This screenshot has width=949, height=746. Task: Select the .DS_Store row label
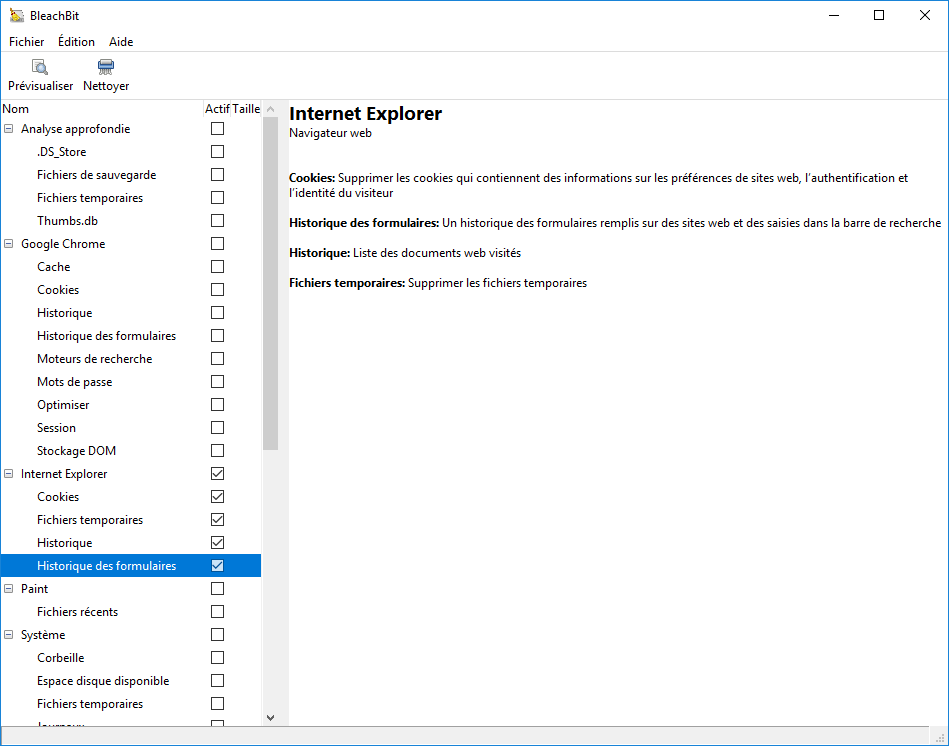tap(62, 152)
